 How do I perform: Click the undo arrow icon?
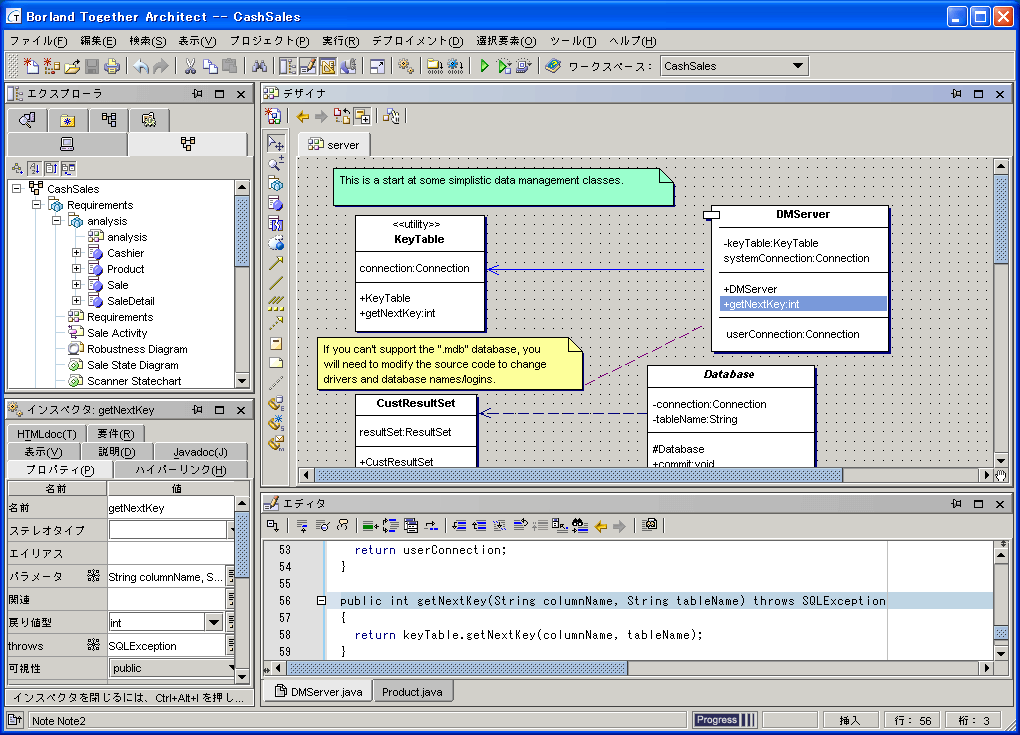pos(141,66)
